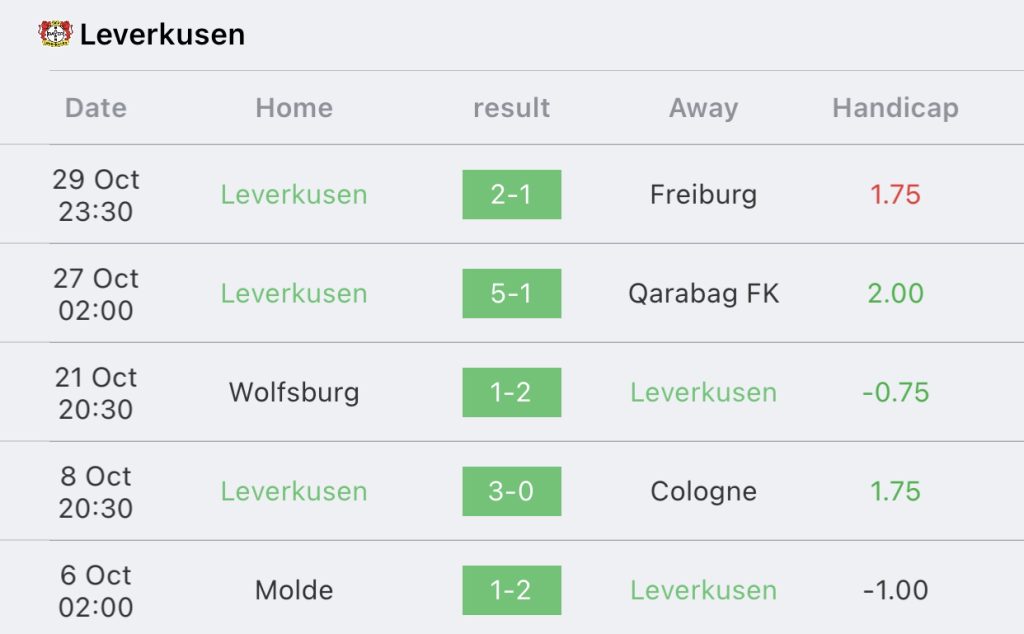Click the Leverkusen team title

[x=162, y=35]
